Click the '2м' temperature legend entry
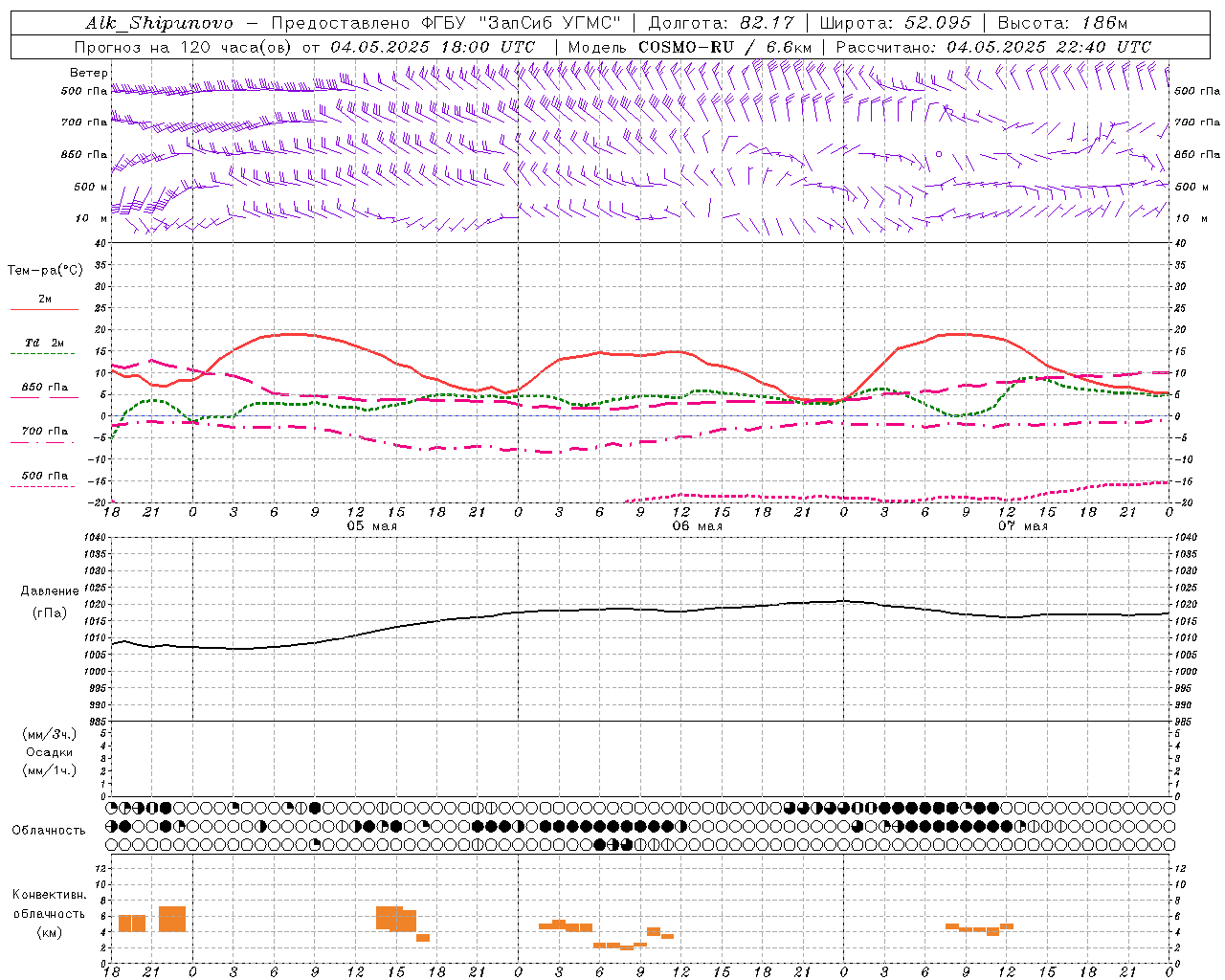 pyautogui.click(x=45, y=299)
